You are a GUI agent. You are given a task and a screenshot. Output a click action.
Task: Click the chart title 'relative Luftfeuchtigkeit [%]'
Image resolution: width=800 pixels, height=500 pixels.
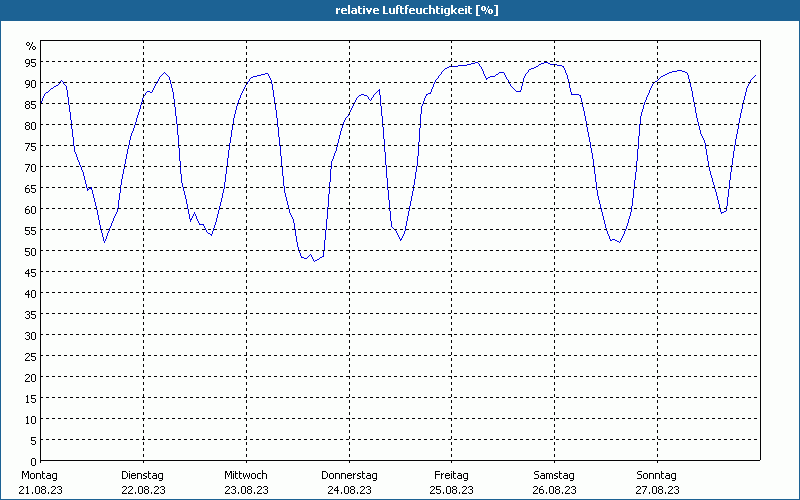[x=416, y=10]
